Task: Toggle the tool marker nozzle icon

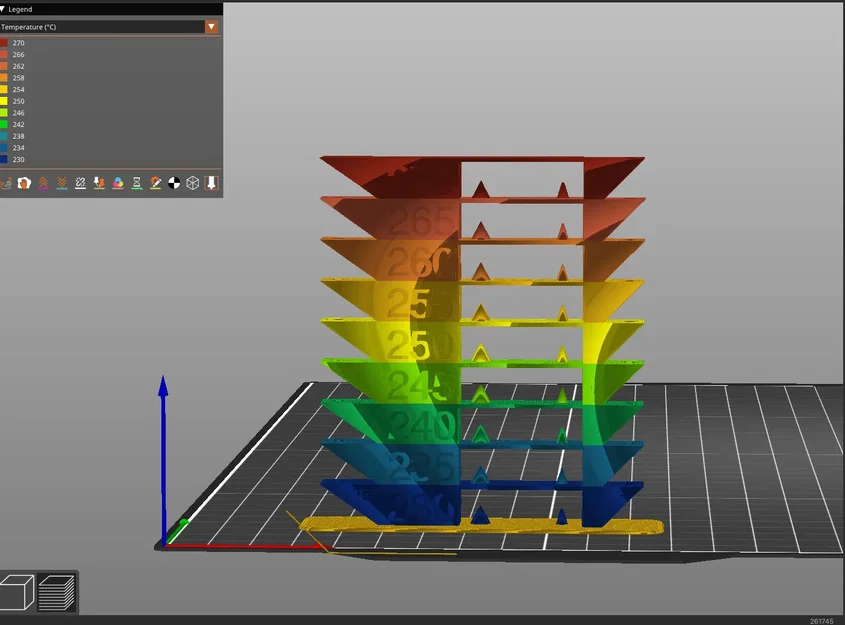Action: point(211,183)
